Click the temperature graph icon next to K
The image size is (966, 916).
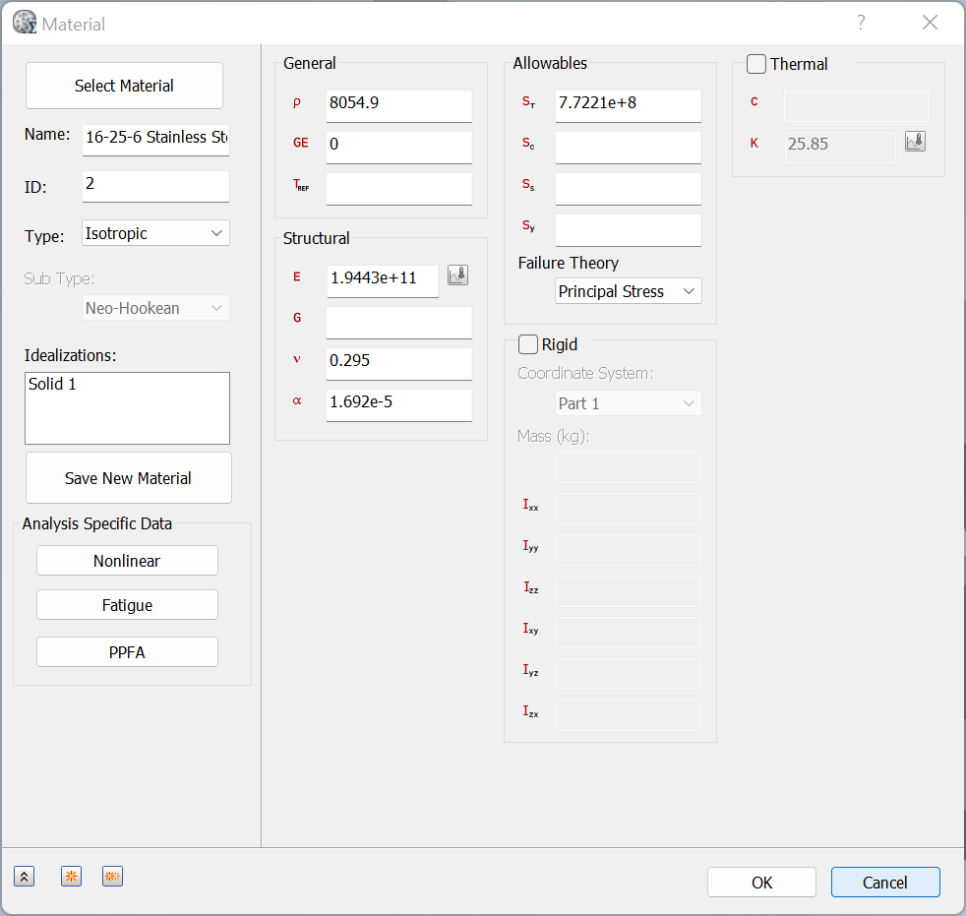915,141
